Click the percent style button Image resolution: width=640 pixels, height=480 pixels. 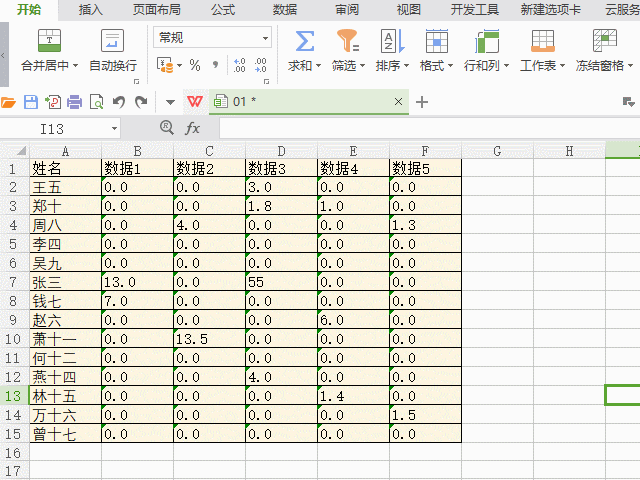point(195,65)
